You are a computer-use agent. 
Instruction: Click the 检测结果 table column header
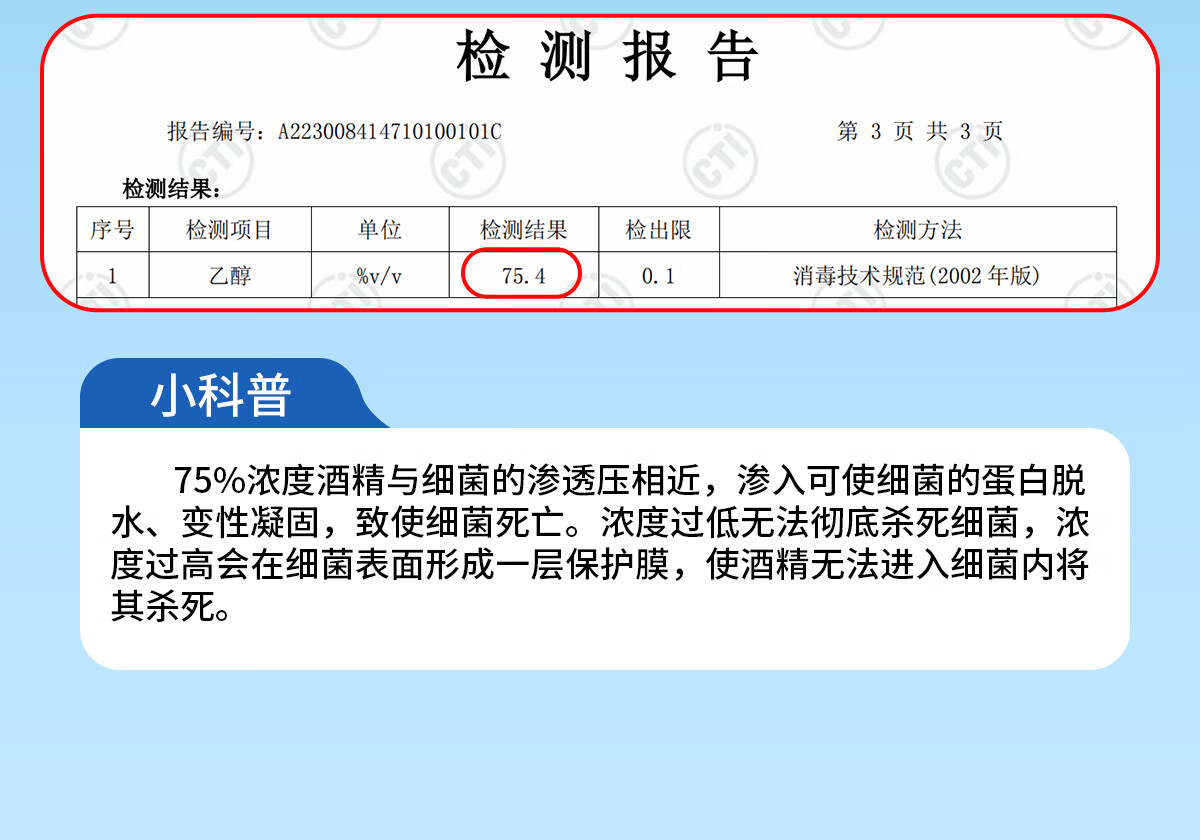(x=524, y=230)
